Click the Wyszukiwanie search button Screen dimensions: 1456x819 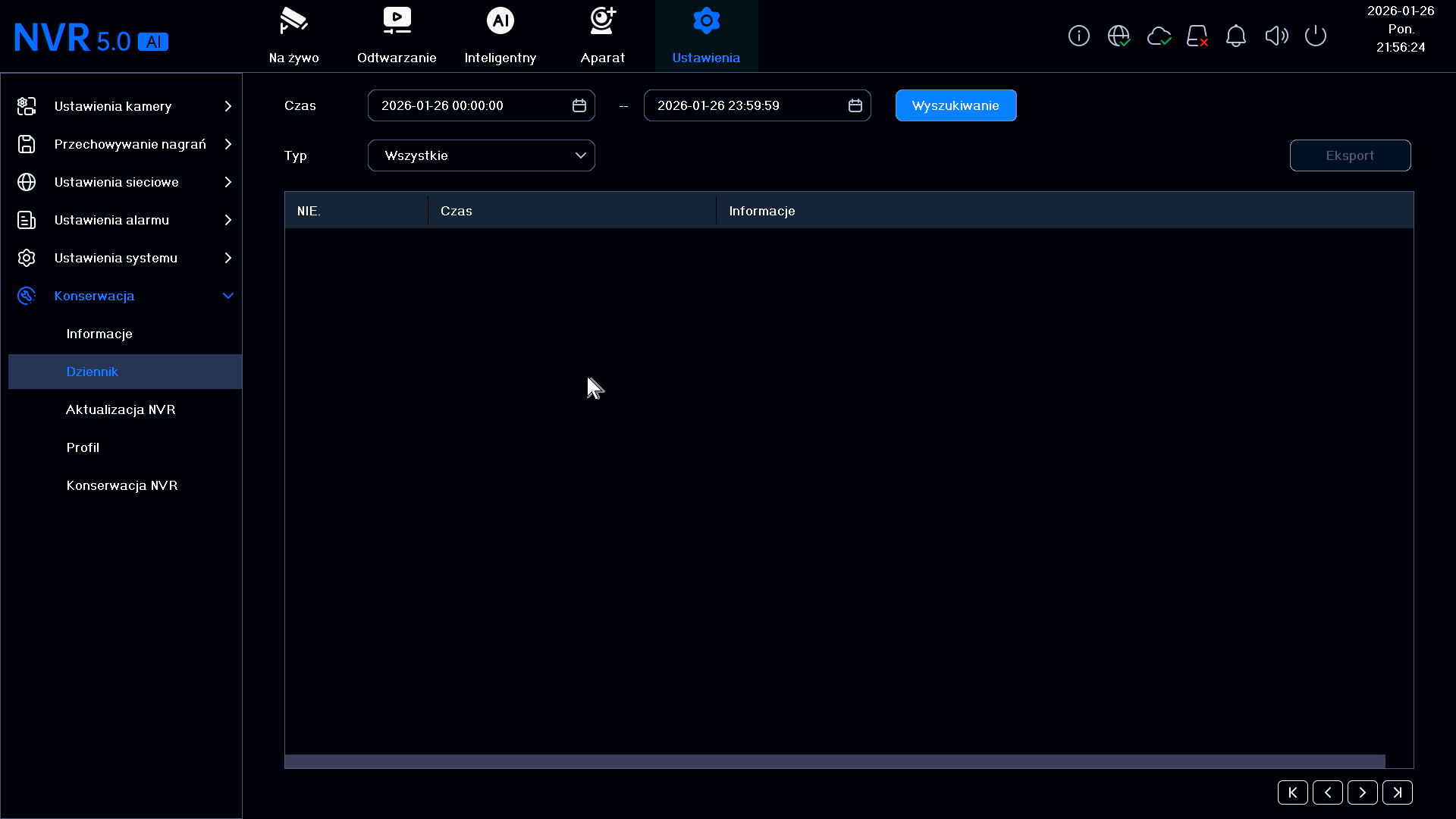[x=955, y=105]
